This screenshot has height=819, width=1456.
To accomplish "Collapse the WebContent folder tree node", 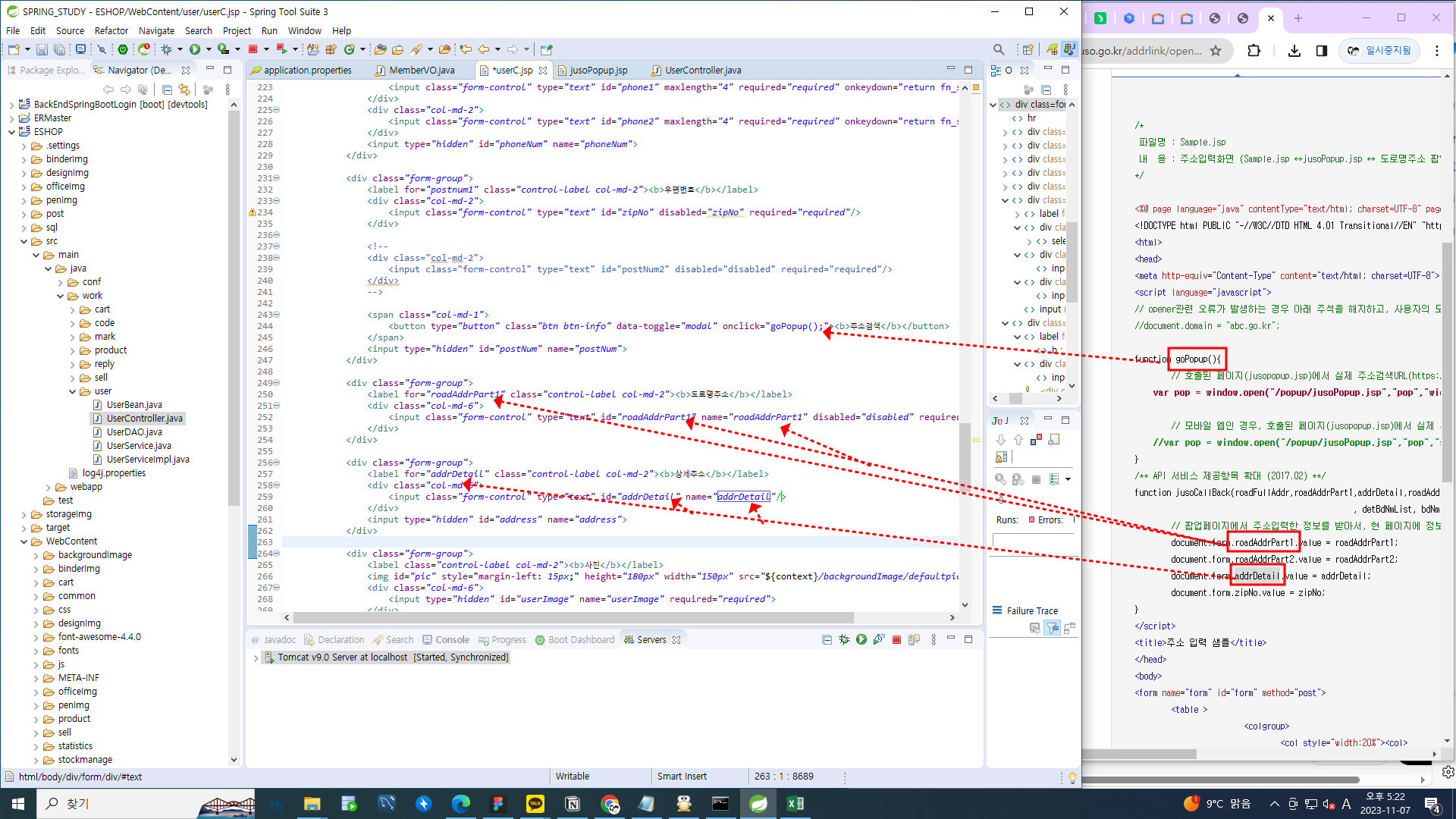I will click(x=24, y=541).
